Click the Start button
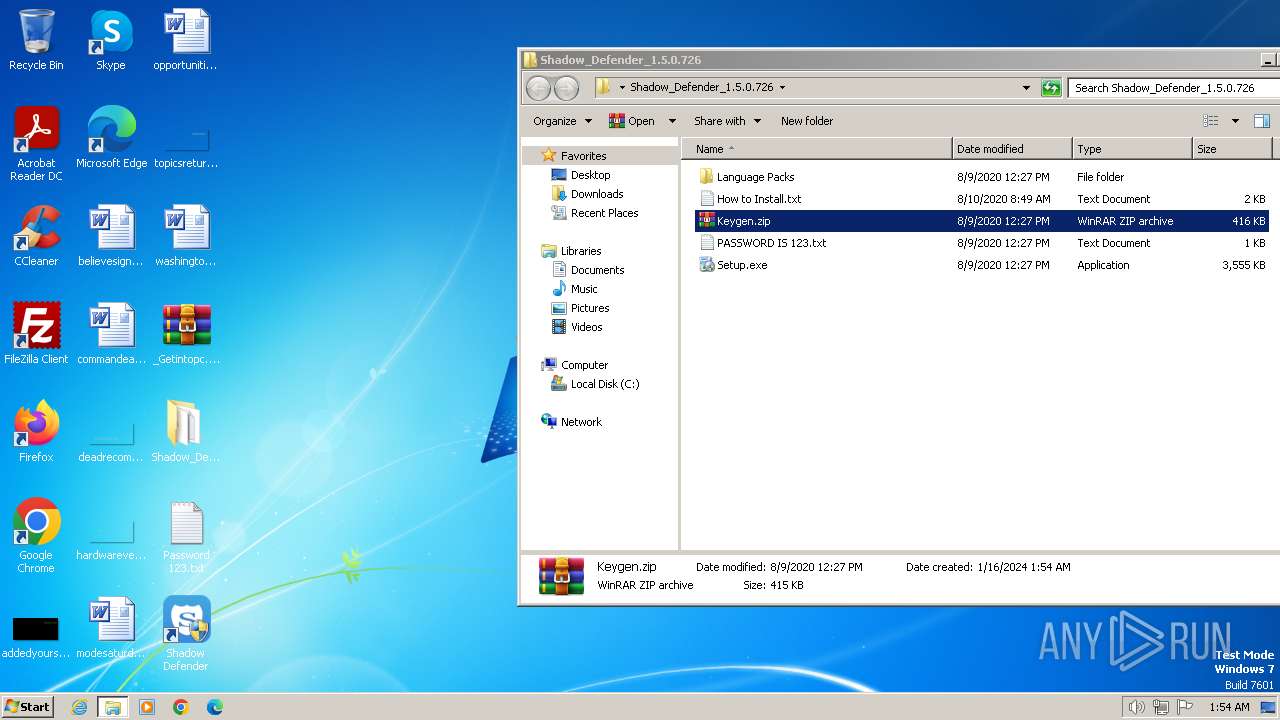The height and width of the screenshot is (720, 1280). point(27,707)
